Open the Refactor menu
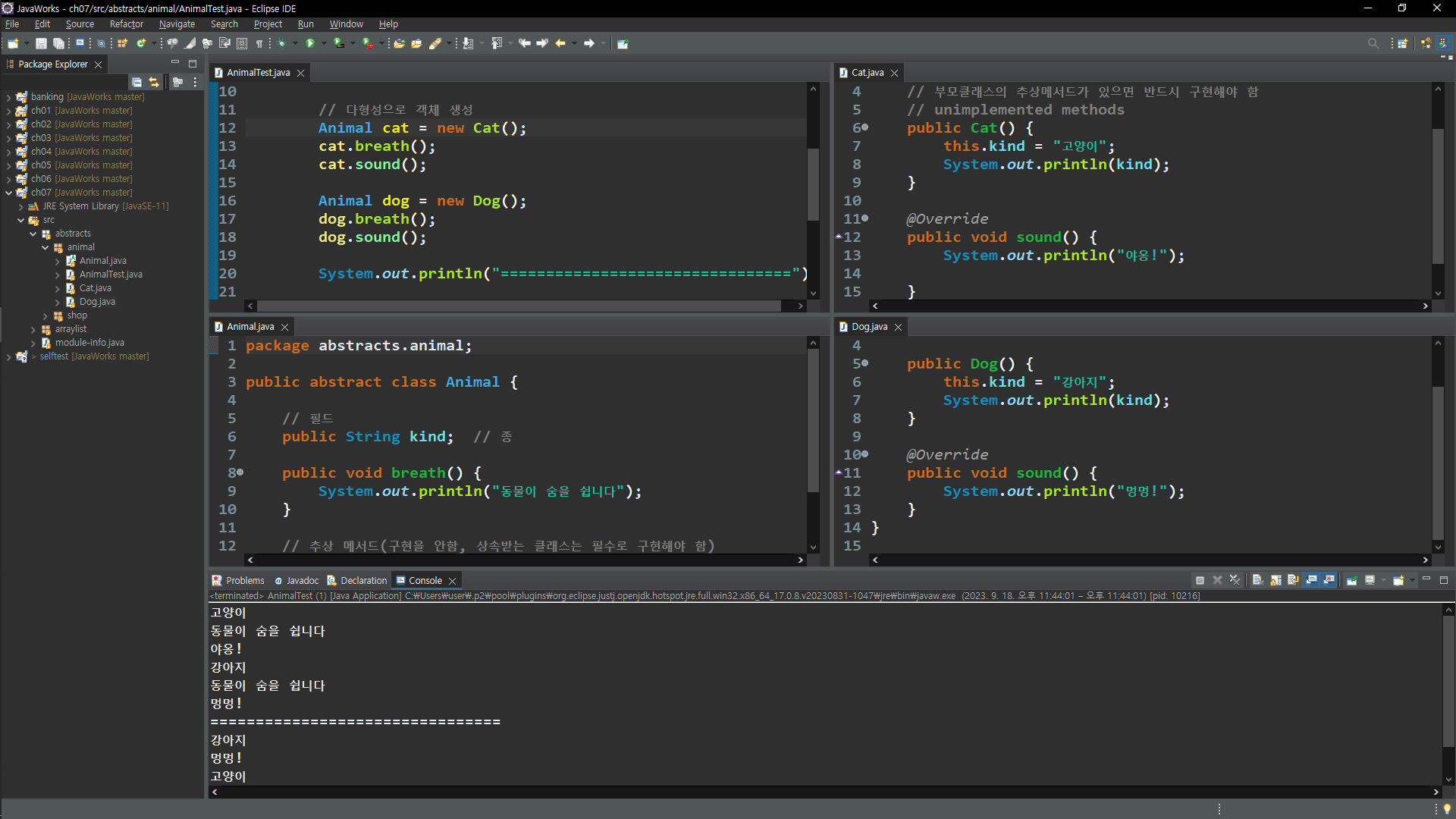This screenshot has width=1456, height=819. 126,24
